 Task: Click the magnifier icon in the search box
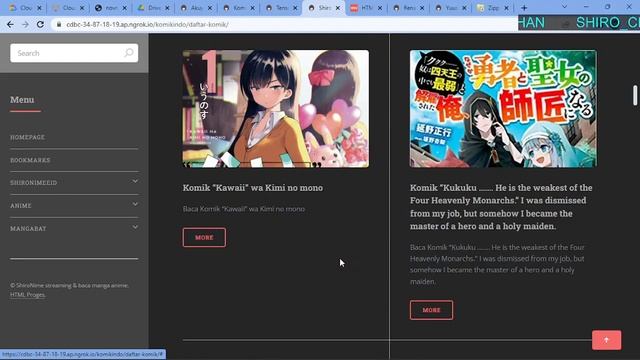coord(129,53)
